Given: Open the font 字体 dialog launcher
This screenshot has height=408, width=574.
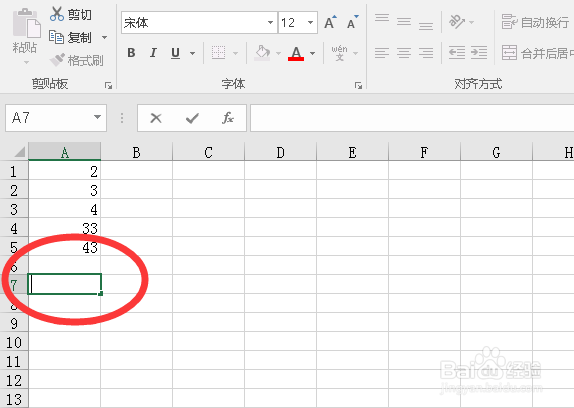Looking at the screenshot, I should pos(358,86).
